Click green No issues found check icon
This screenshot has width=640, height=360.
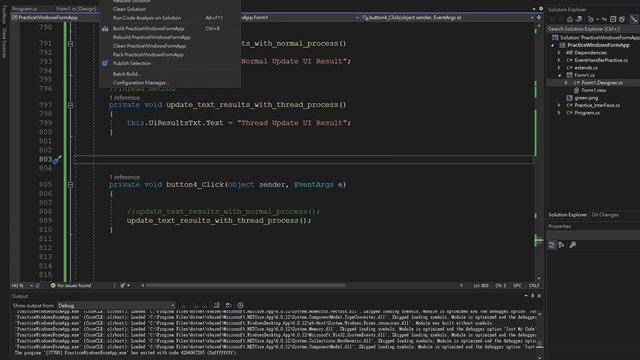pos(53,285)
